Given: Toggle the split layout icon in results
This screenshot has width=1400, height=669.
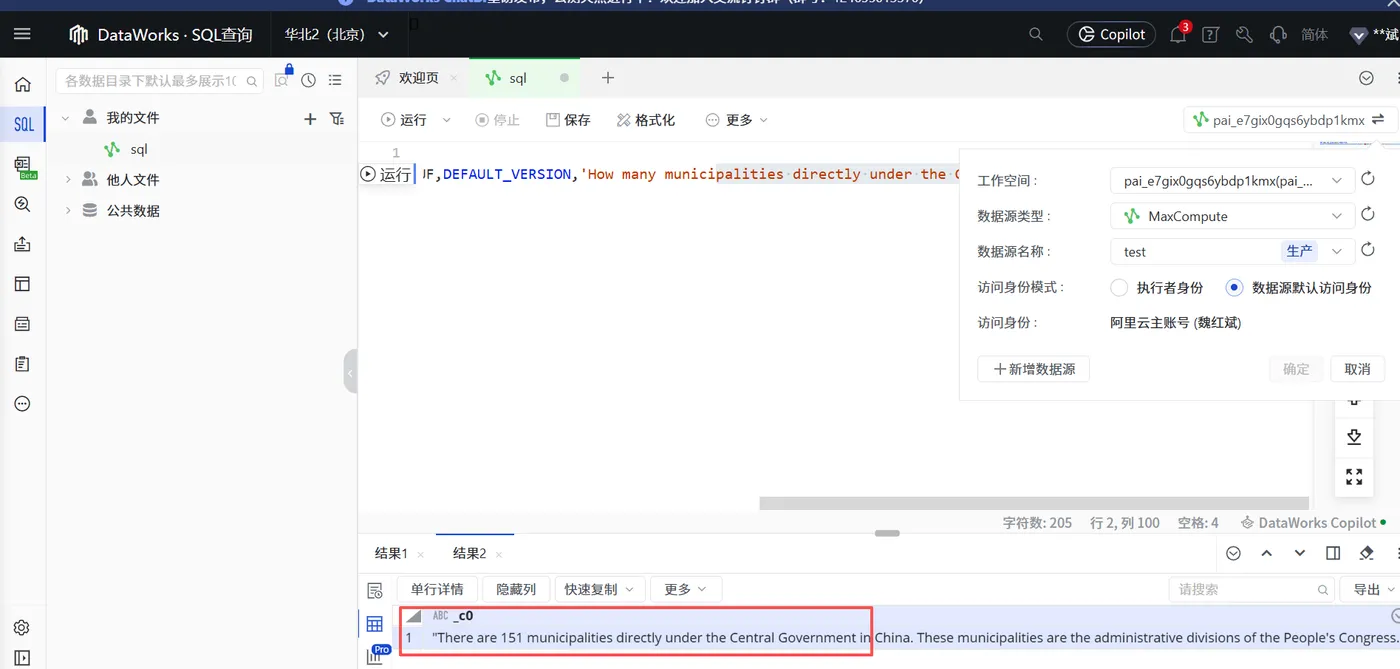Looking at the screenshot, I should [1333, 553].
